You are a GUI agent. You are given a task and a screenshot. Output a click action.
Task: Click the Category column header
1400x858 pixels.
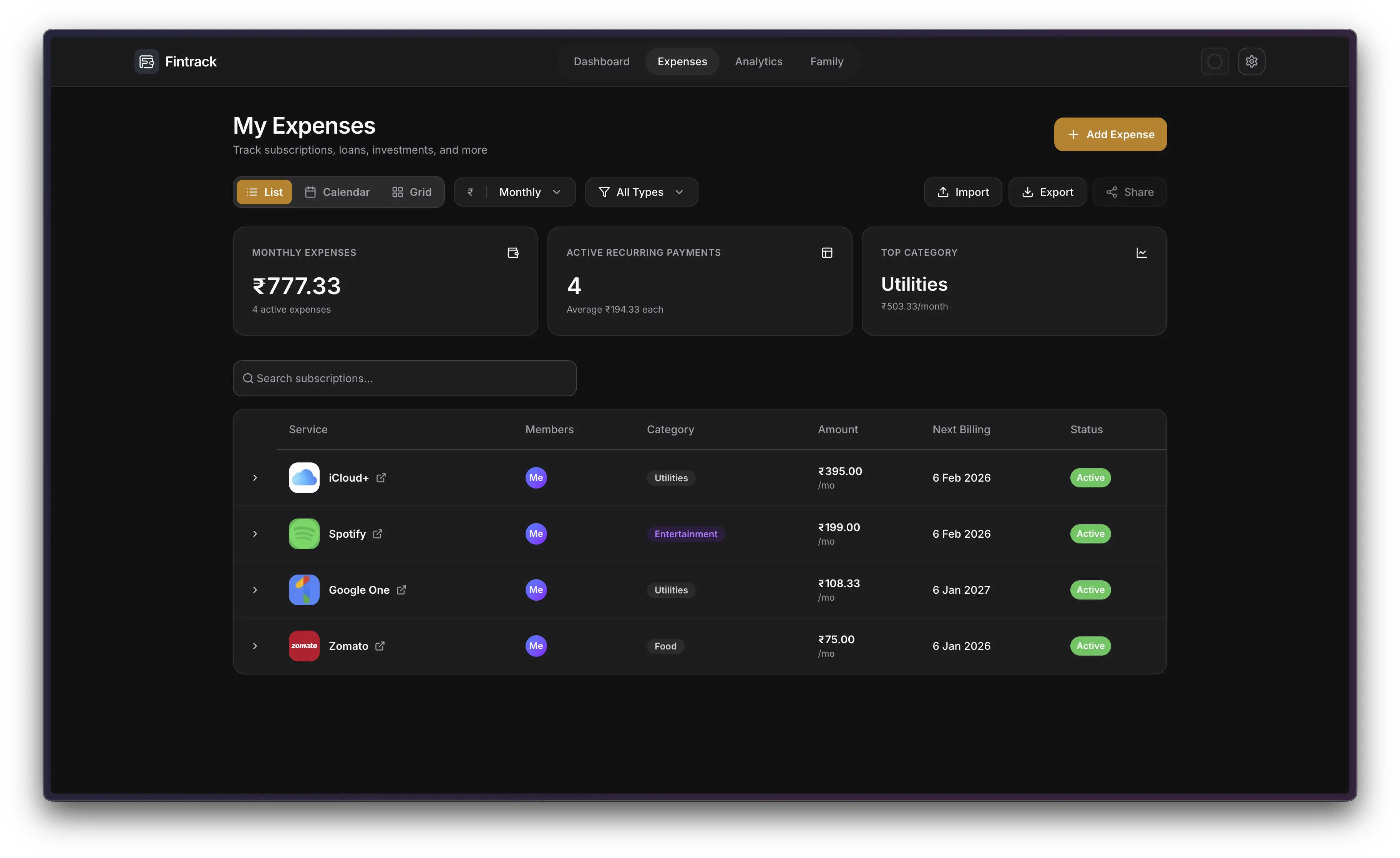tap(670, 429)
